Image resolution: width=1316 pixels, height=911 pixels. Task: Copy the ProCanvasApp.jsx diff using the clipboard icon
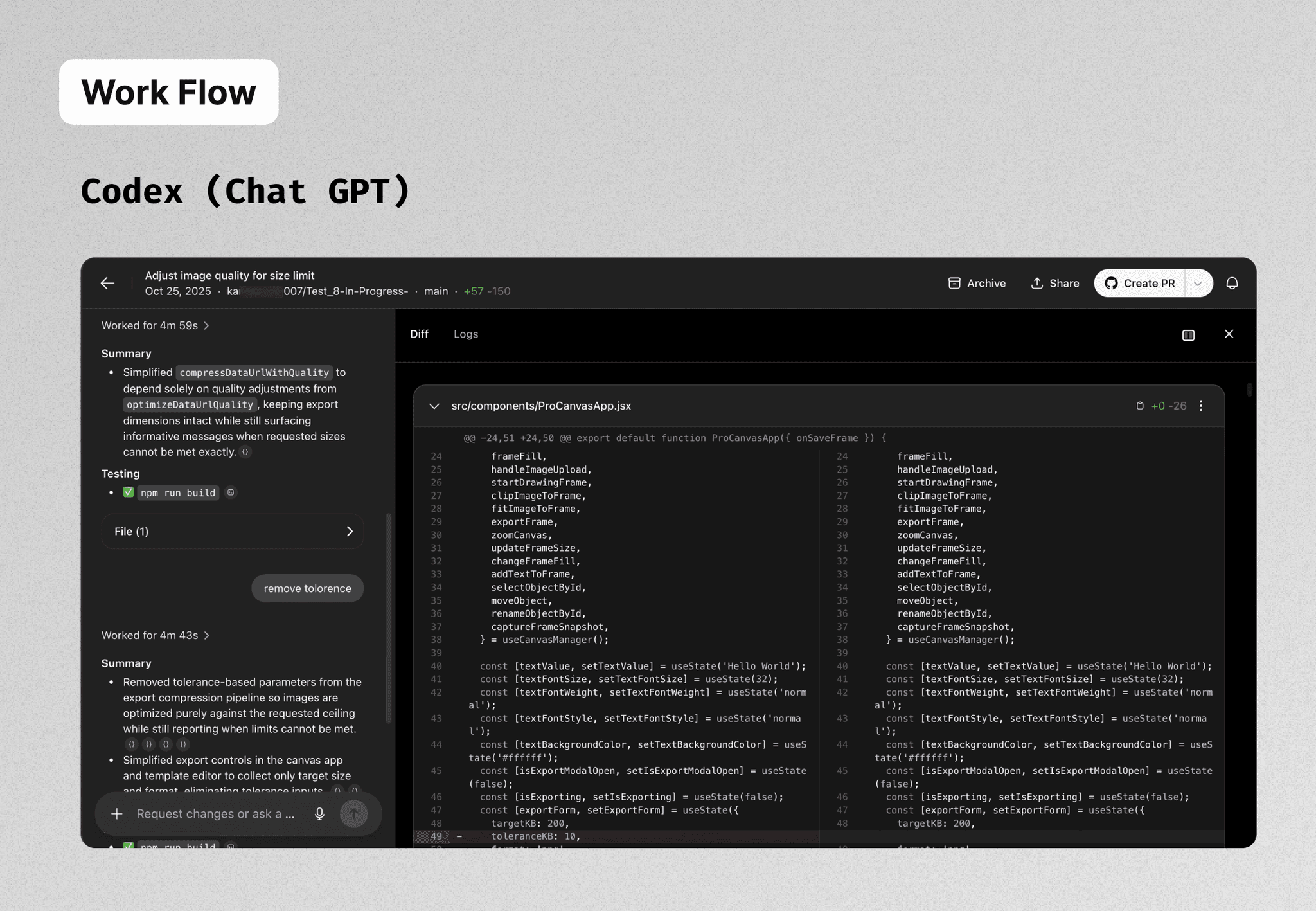pyautogui.click(x=1139, y=406)
